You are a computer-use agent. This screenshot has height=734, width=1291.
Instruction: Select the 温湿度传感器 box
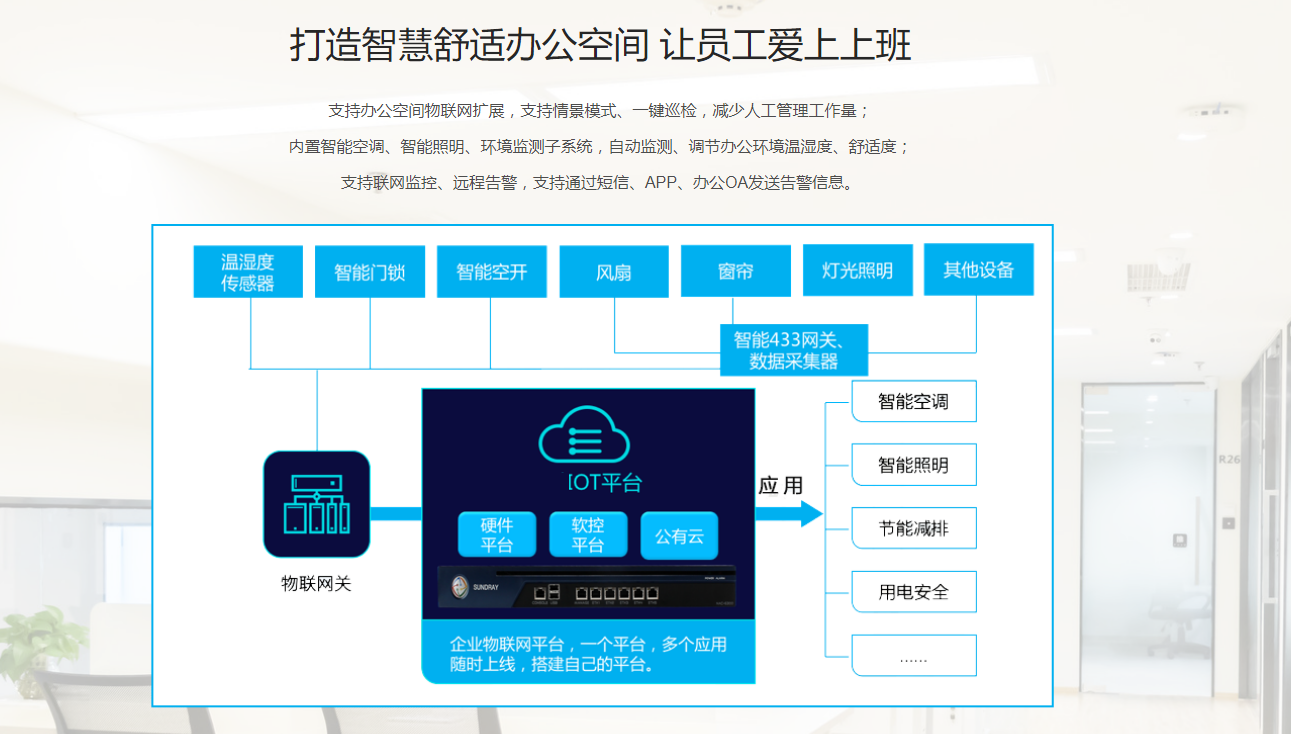(247, 272)
